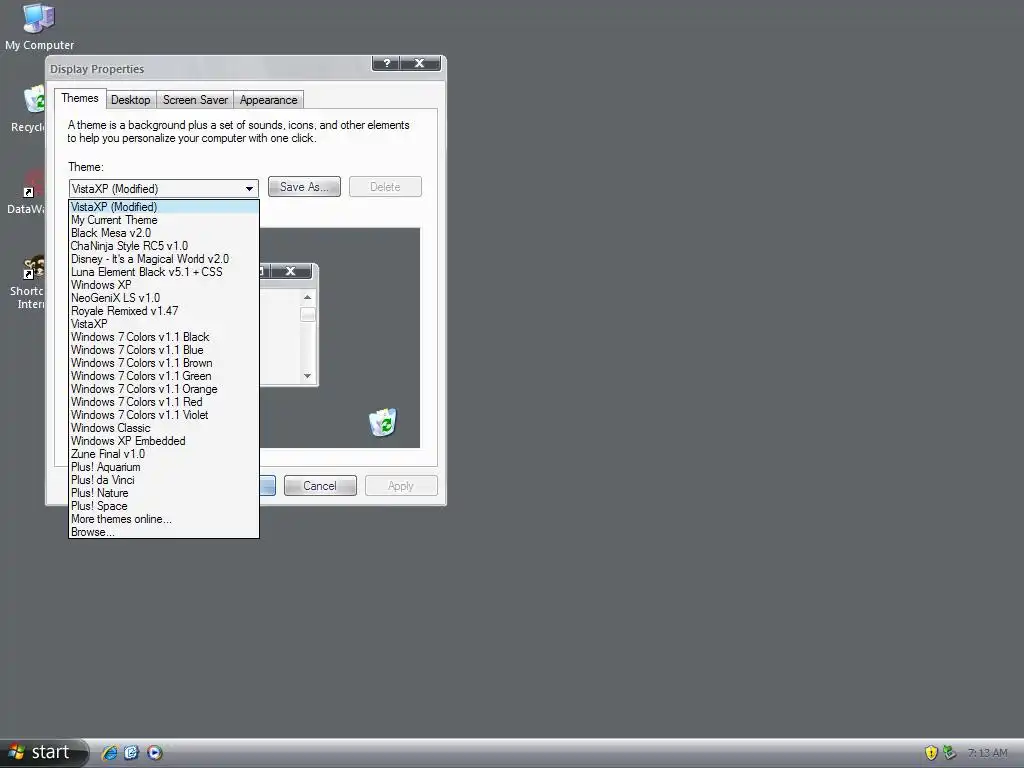Open the Start menu

pyautogui.click(x=43, y=753)
